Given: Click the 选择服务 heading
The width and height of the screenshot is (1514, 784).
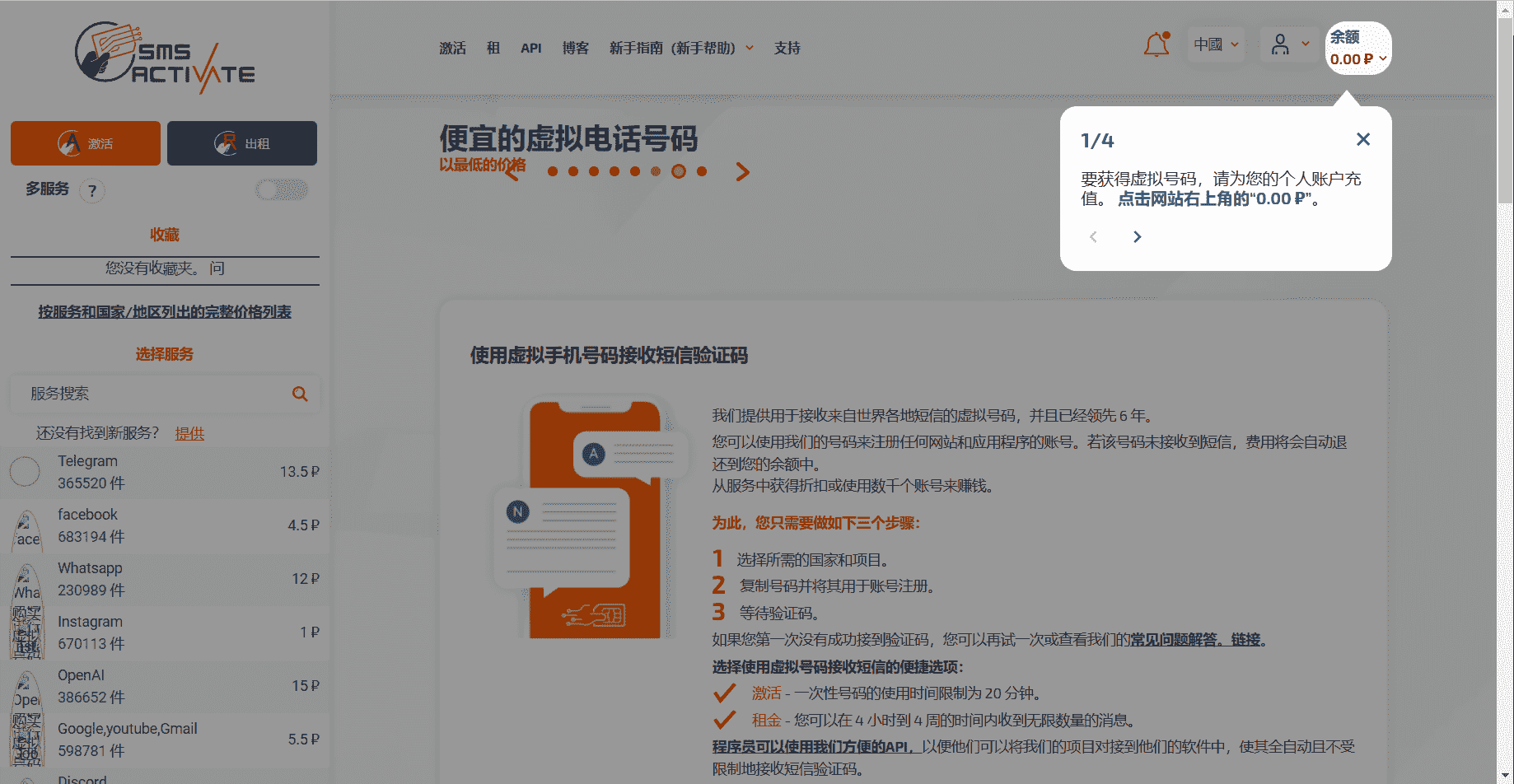Looking at the screenshot, I should pos(165,354).
